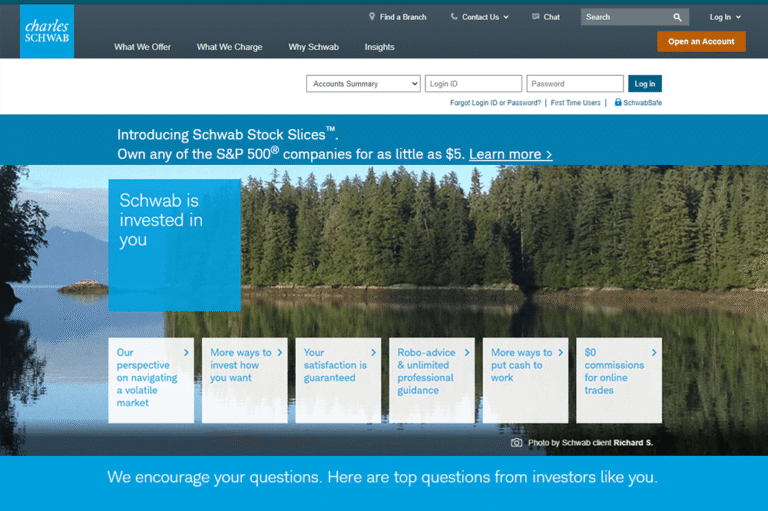Click the blue Log in button
The height and width of the screenshot is (511, 768).
[x=645, y=84]
